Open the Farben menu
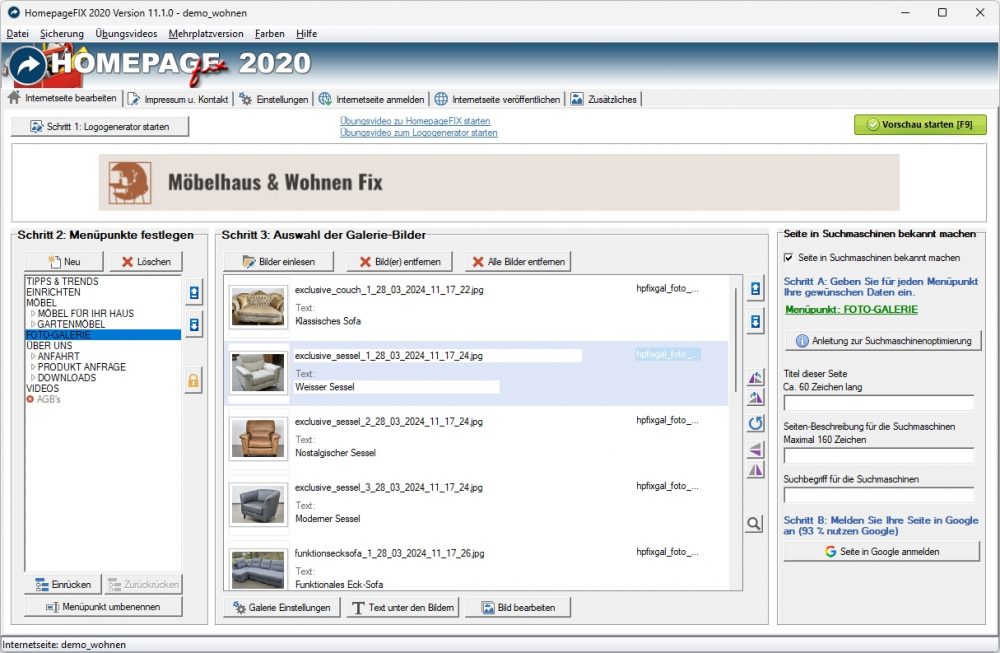This screenshot has height=653, width=1000. [269, 34]
